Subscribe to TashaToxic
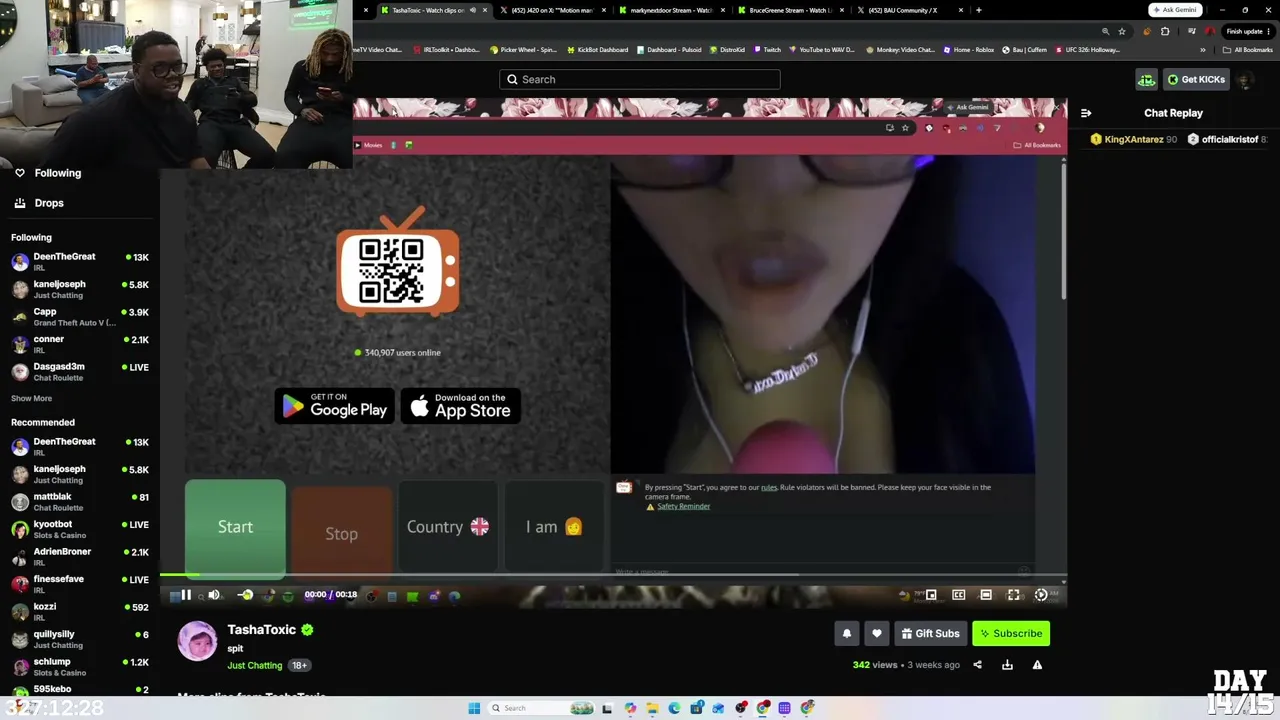Screen dimensions: 1280x720 [x=1011, y=633]
